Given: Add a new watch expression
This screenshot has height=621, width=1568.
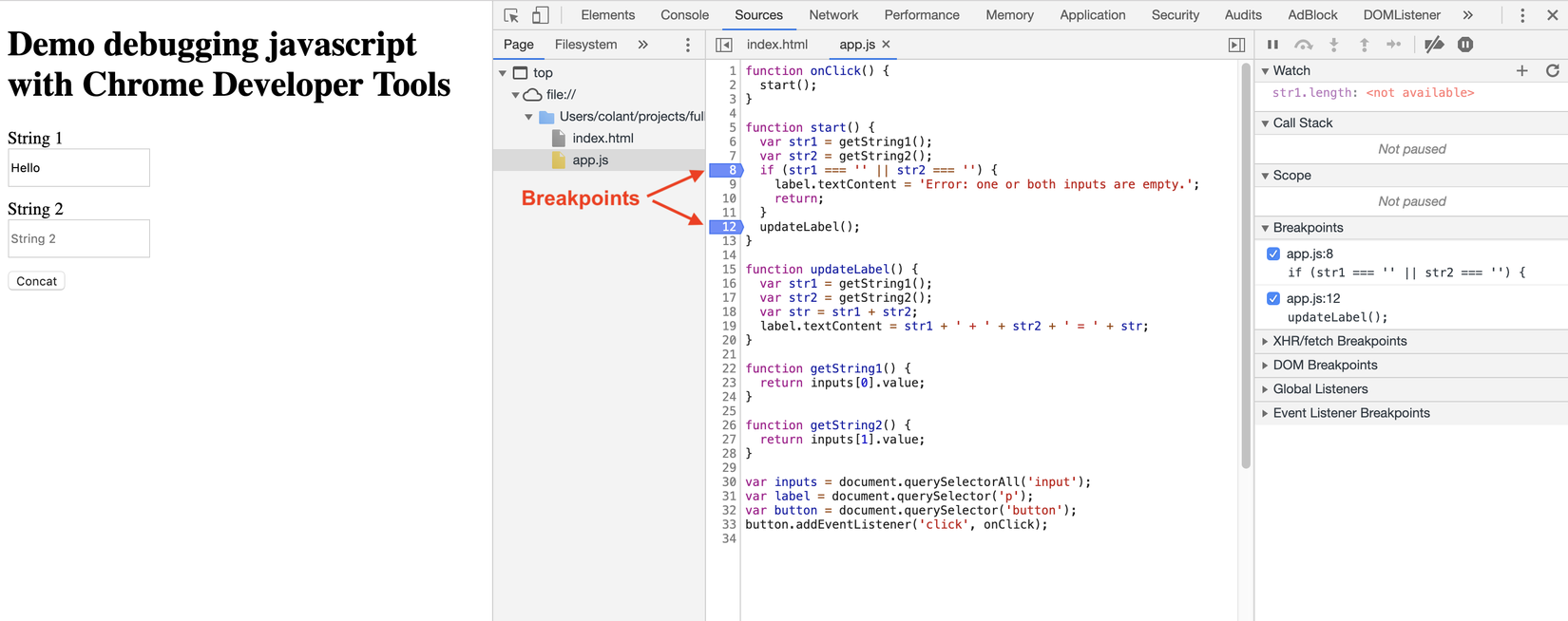Looking at the screenshot, I should [1521, 71].
